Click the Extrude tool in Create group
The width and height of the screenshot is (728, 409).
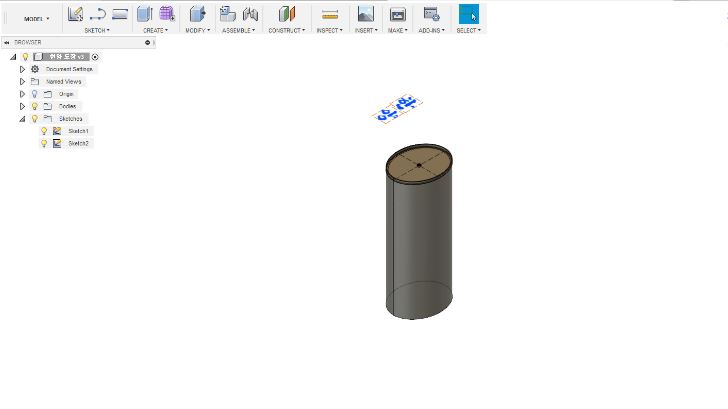[x=144, y=14]
